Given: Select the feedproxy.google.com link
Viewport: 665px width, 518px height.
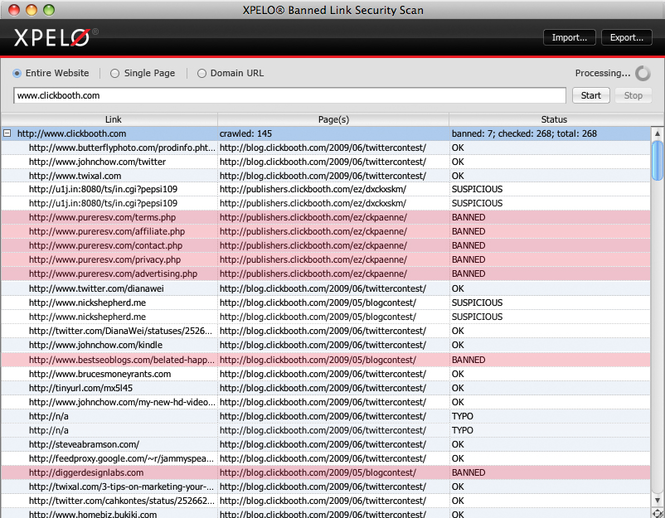Looking at the screenshot, I should [121, 458].
